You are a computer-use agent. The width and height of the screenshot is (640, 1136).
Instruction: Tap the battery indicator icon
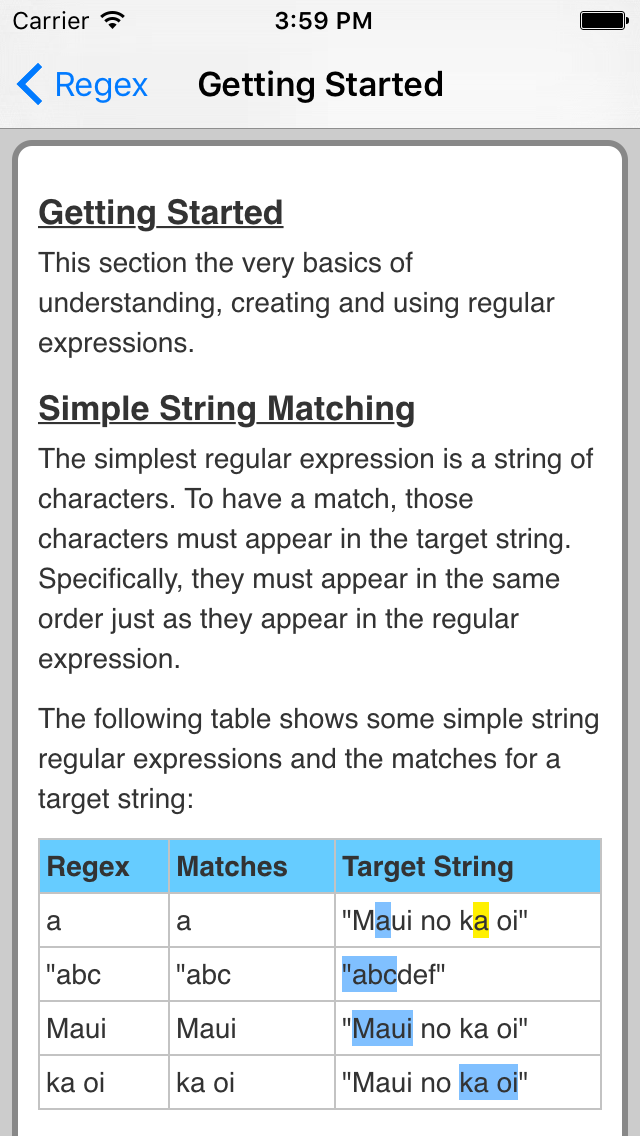[603, 20]
